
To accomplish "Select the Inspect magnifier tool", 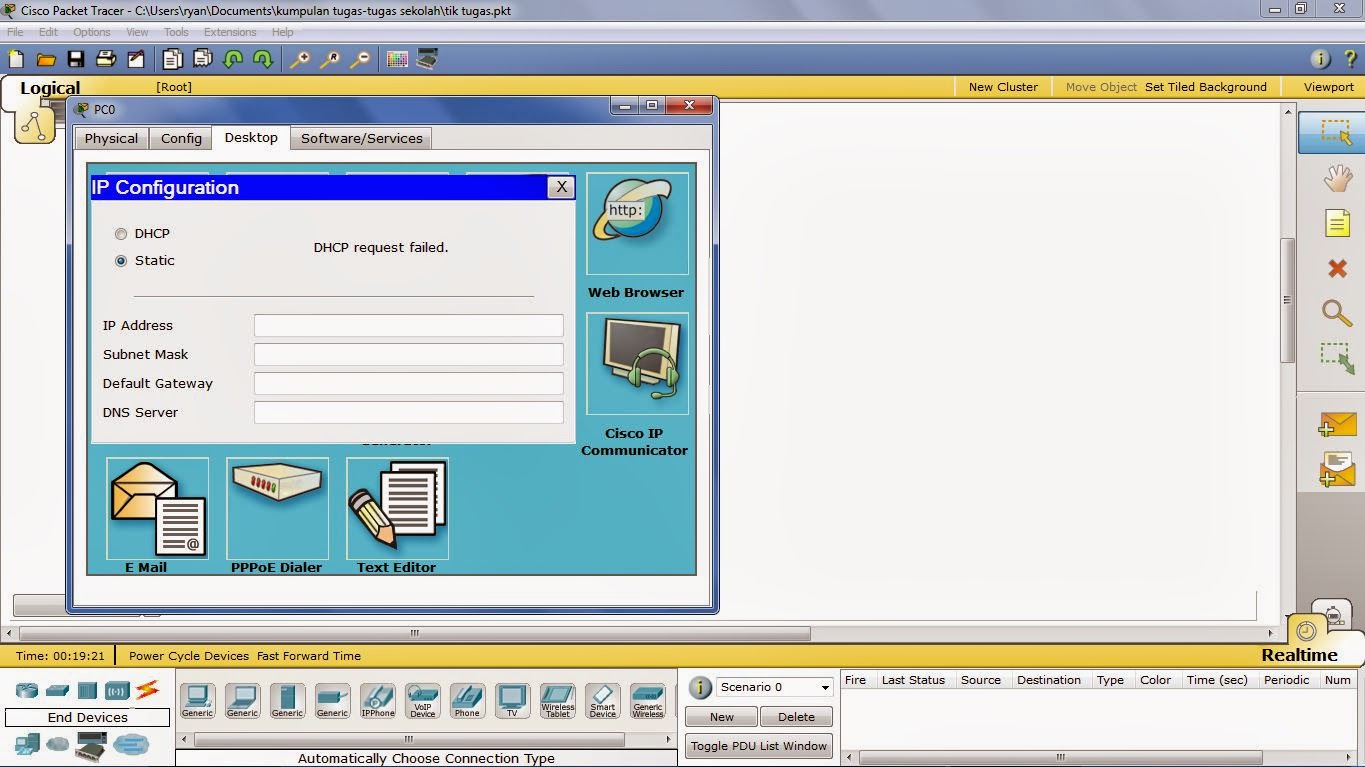I will tap(1337, 312).
